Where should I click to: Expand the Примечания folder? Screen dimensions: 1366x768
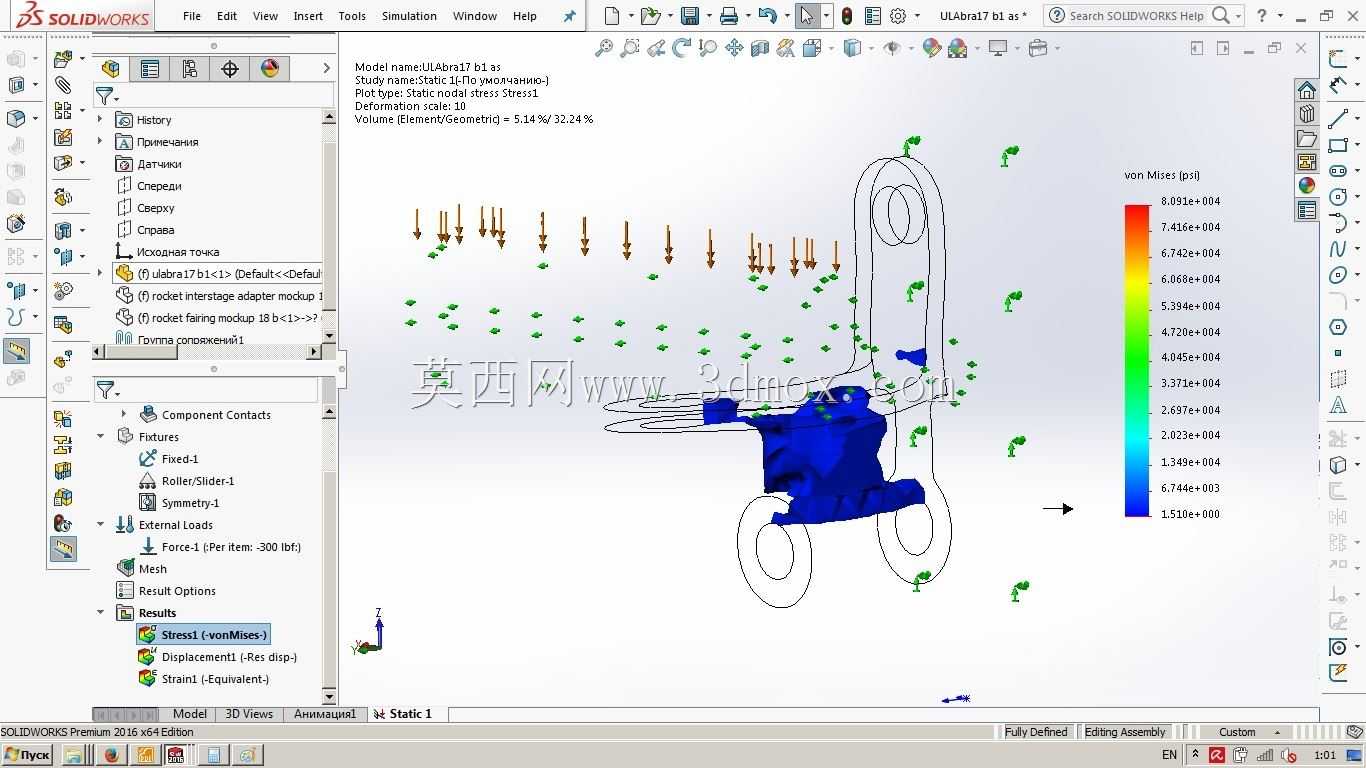click(x=100, y=142)
